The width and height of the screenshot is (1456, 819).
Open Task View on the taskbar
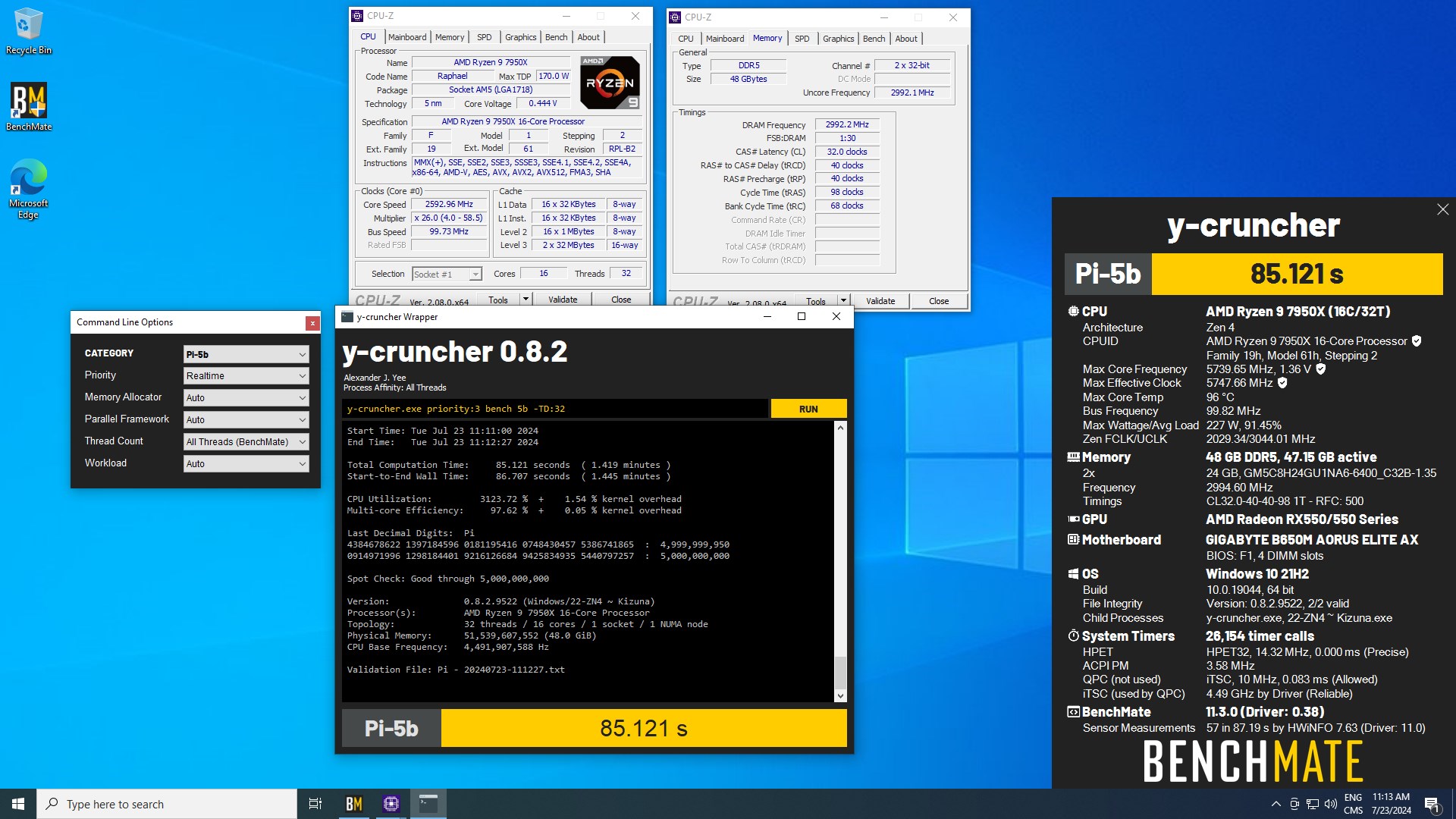[x=315, y=804]
